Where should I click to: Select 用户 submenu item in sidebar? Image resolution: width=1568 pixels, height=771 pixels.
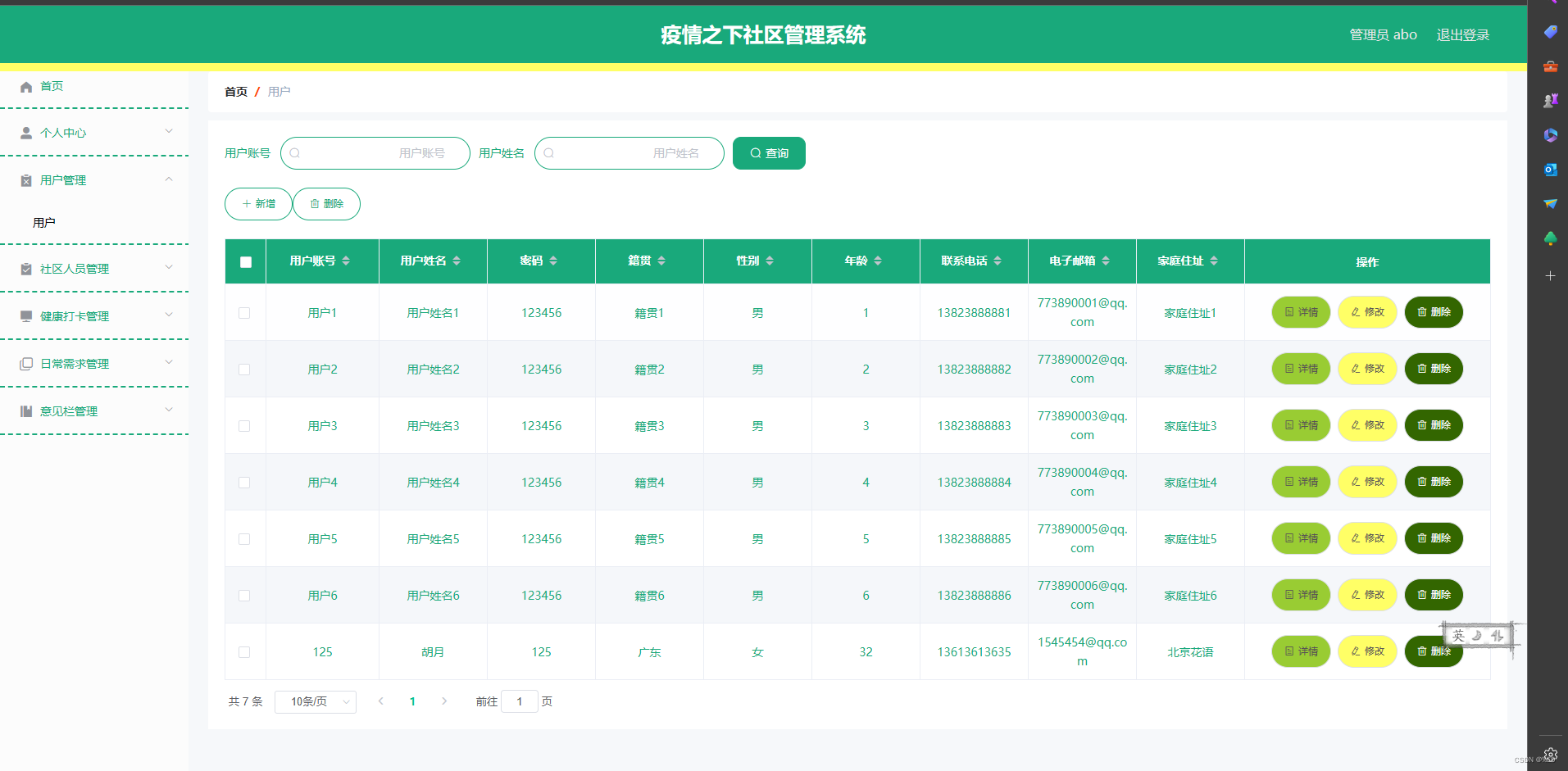[x=94, y=223]
